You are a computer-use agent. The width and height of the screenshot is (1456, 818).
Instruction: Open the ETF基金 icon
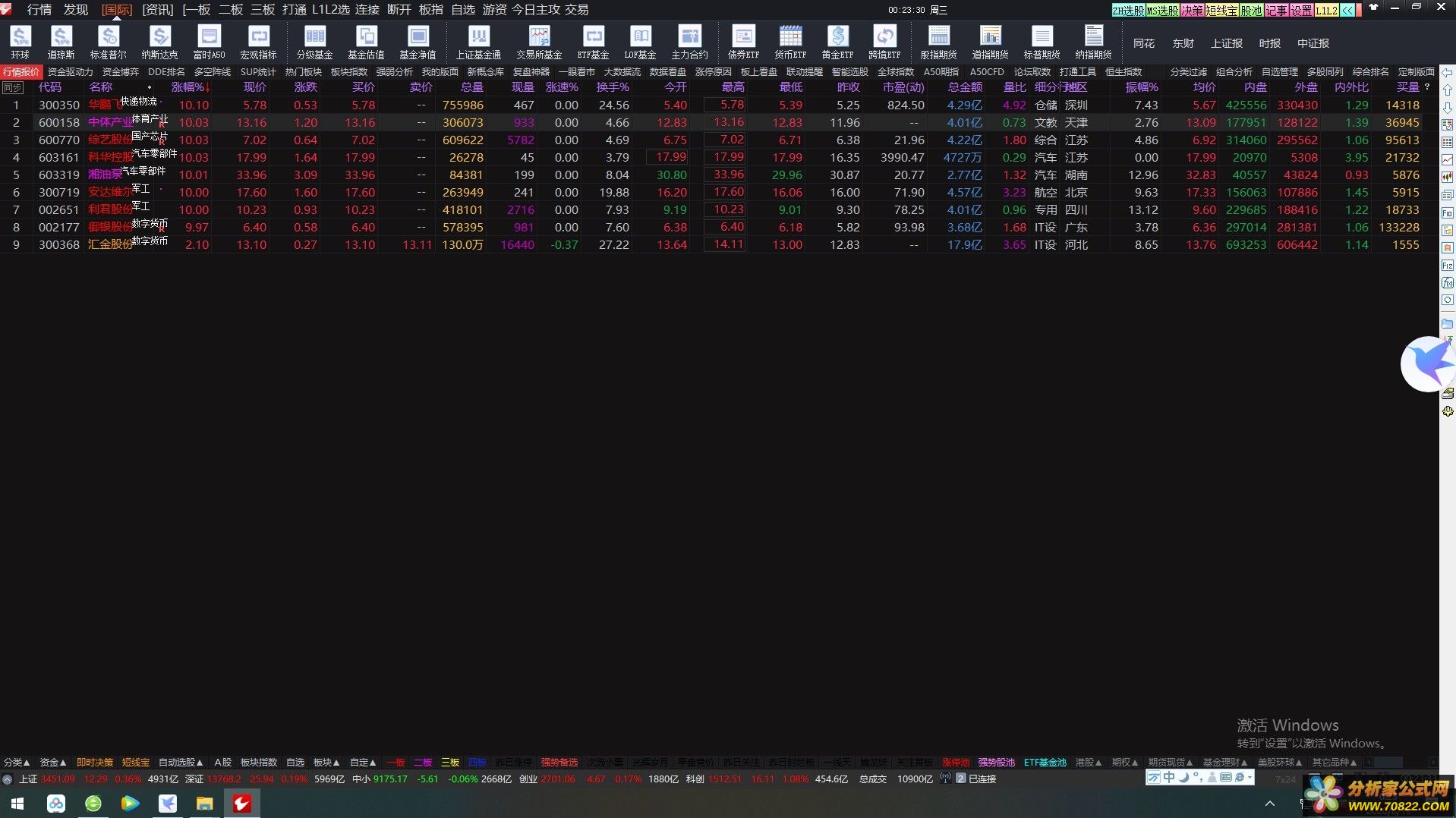594,42
